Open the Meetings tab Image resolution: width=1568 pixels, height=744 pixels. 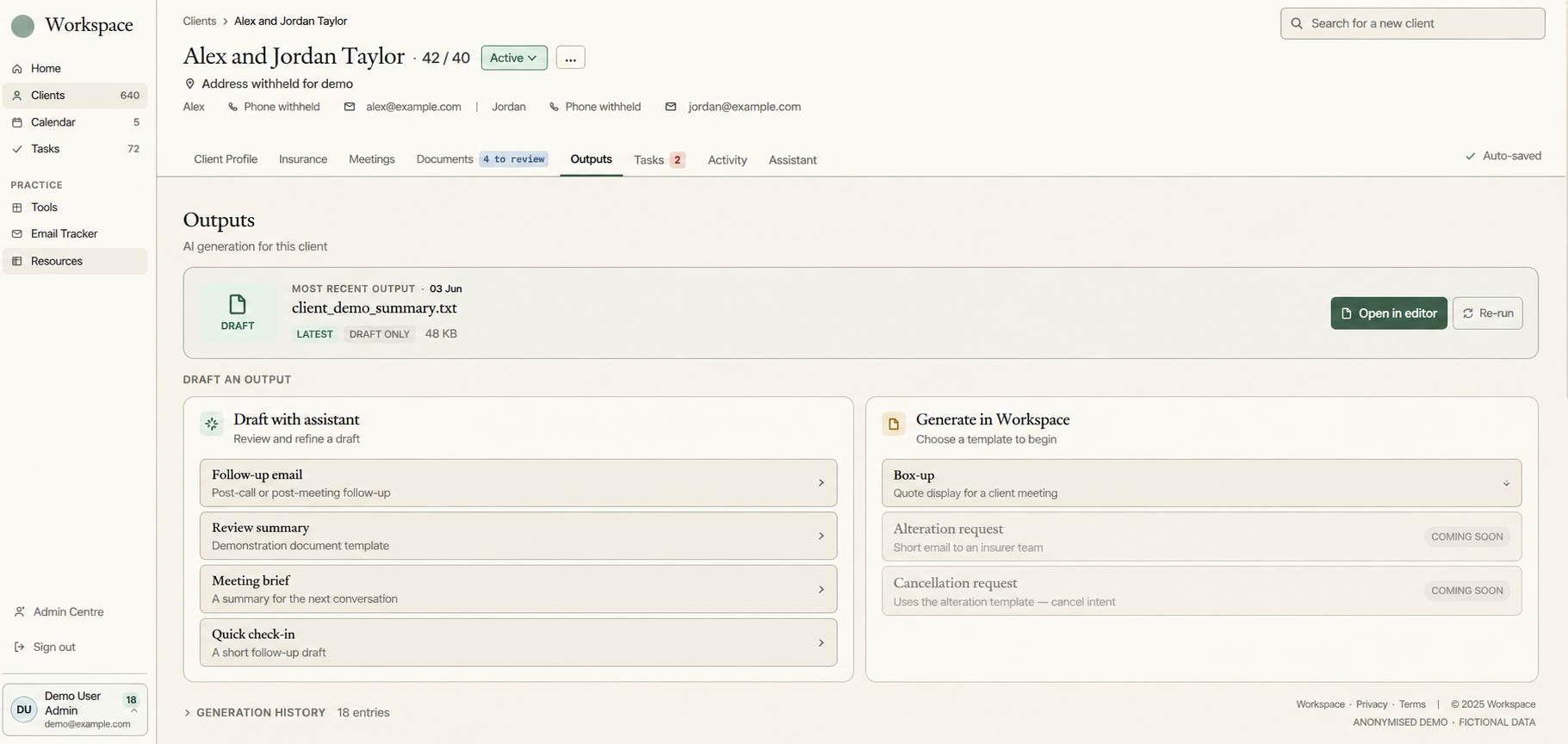[x=372, y=159]
